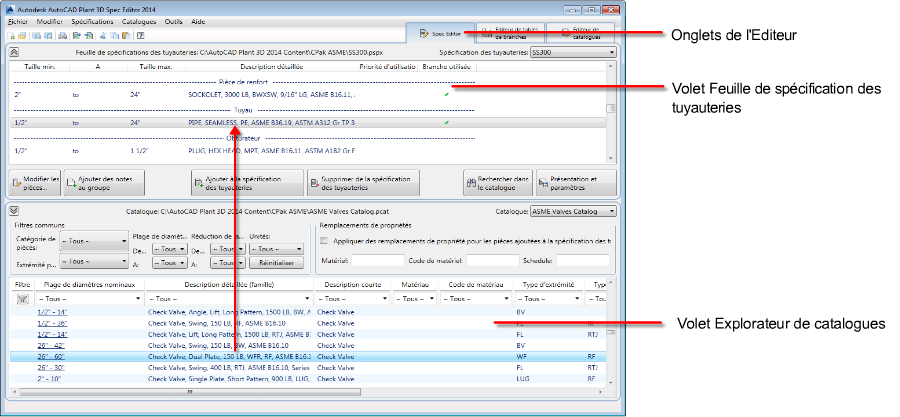900x417 pixels.
Task: Collapse the specification sheet pane
Action: 14,52
